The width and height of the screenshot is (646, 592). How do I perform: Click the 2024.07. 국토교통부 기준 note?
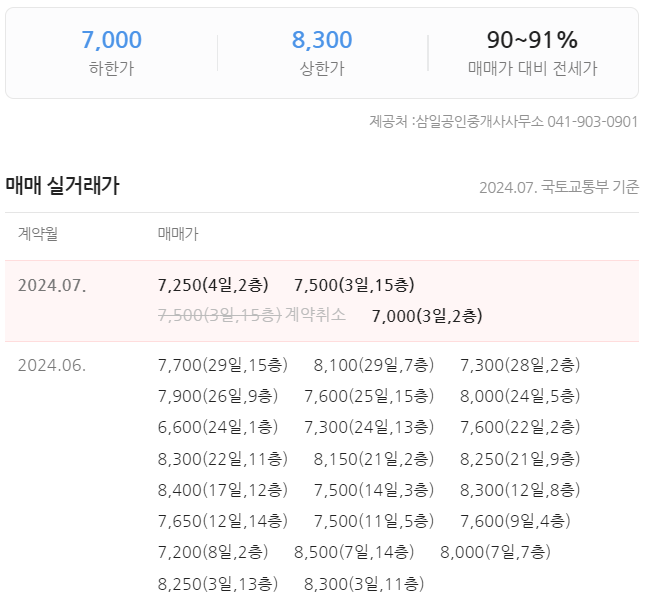[x=559, y=187]
